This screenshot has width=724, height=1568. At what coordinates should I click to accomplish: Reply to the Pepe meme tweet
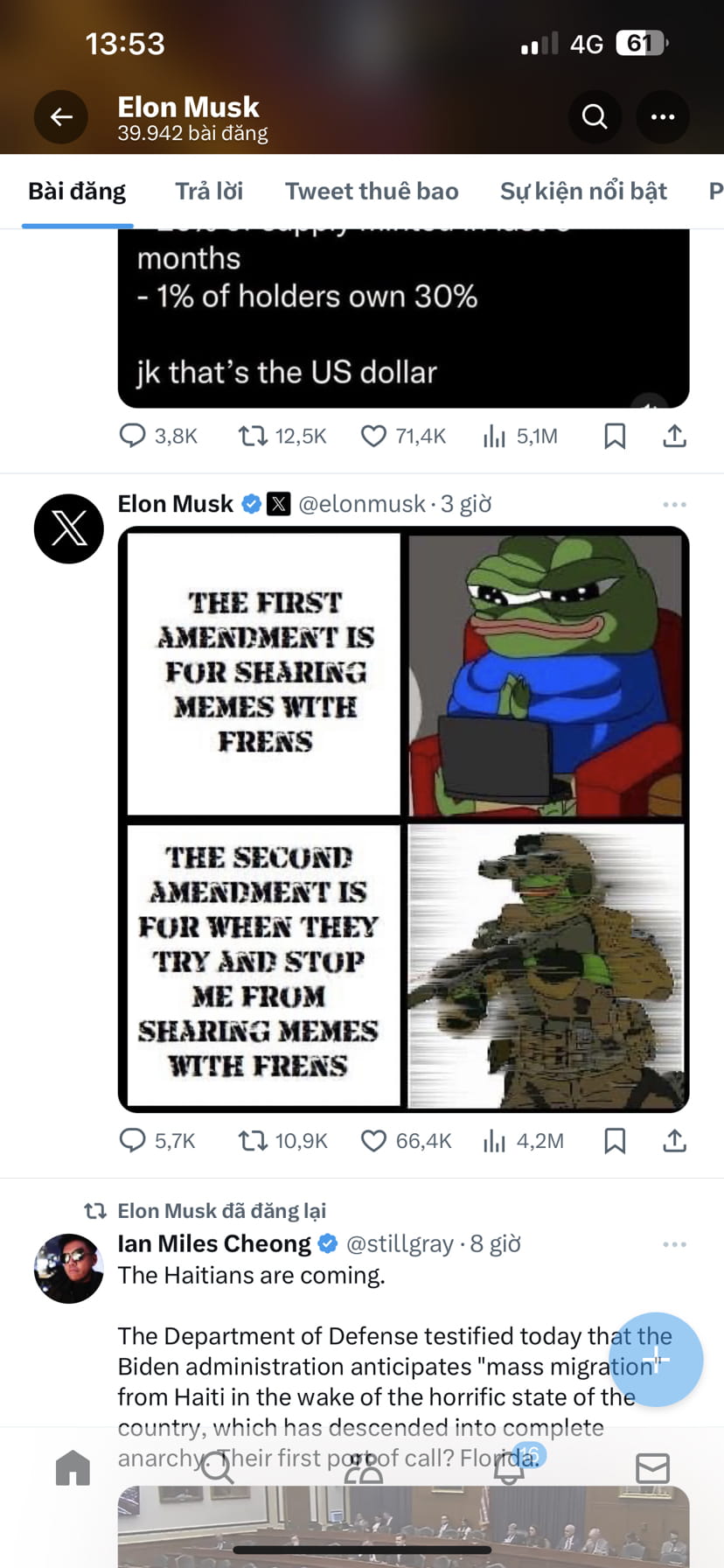click(x=133, y=1140)
